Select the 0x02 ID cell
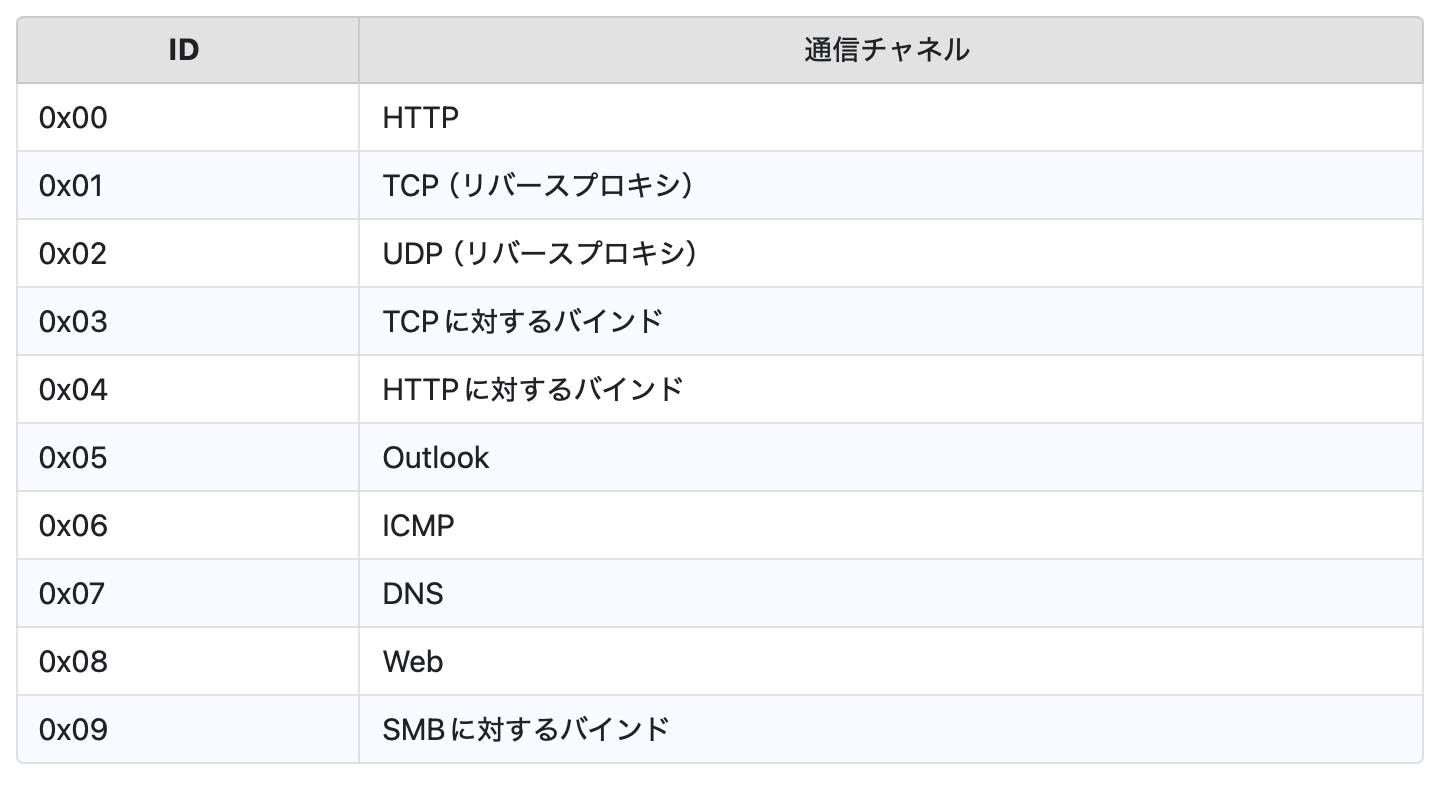The width and height of the screenshot is (1440, 786). (x=73, y=254)
